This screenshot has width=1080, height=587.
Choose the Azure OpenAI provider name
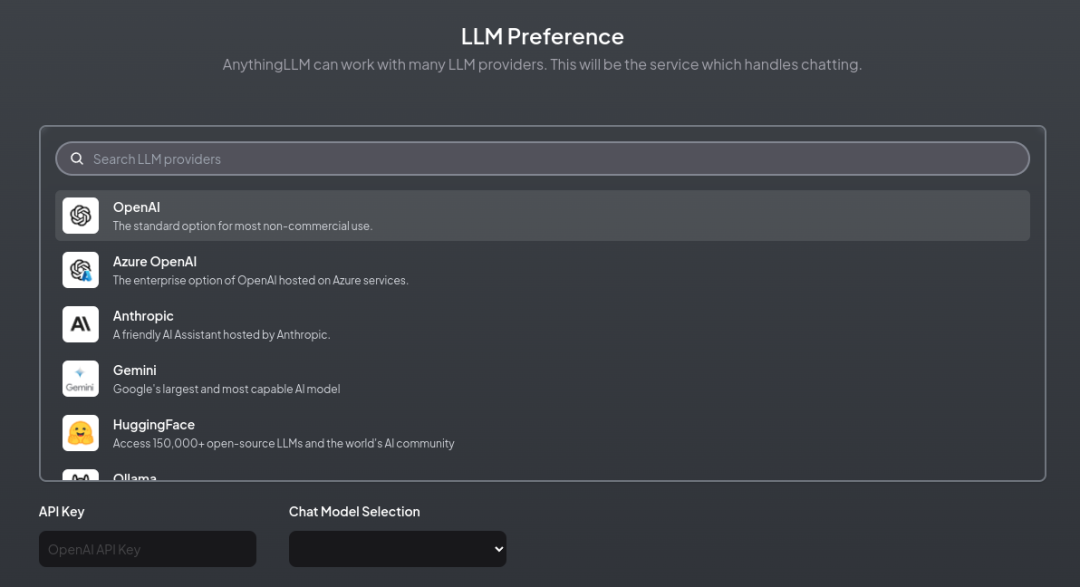155,262
